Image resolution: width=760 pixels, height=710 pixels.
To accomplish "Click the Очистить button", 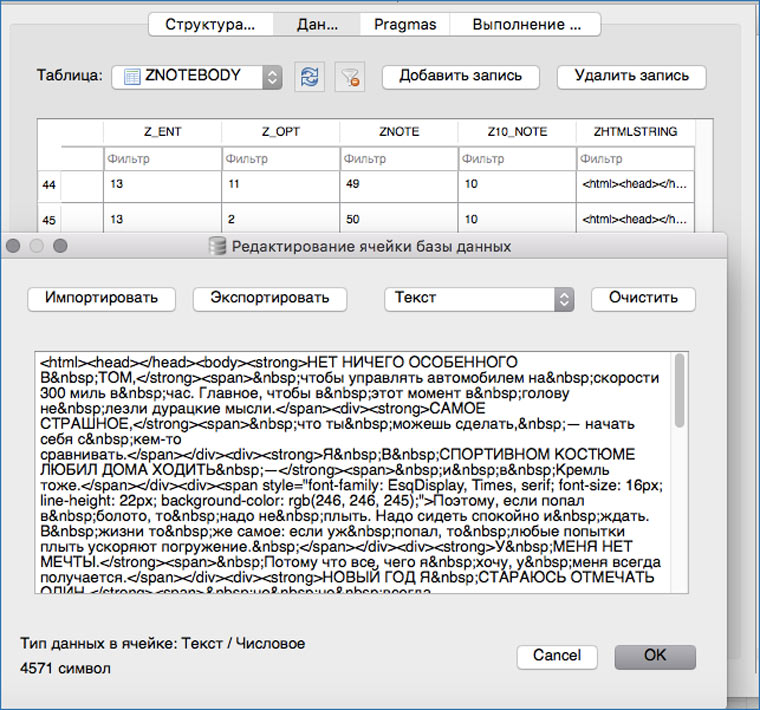I will pyautogui.click(x=643, y=299).
